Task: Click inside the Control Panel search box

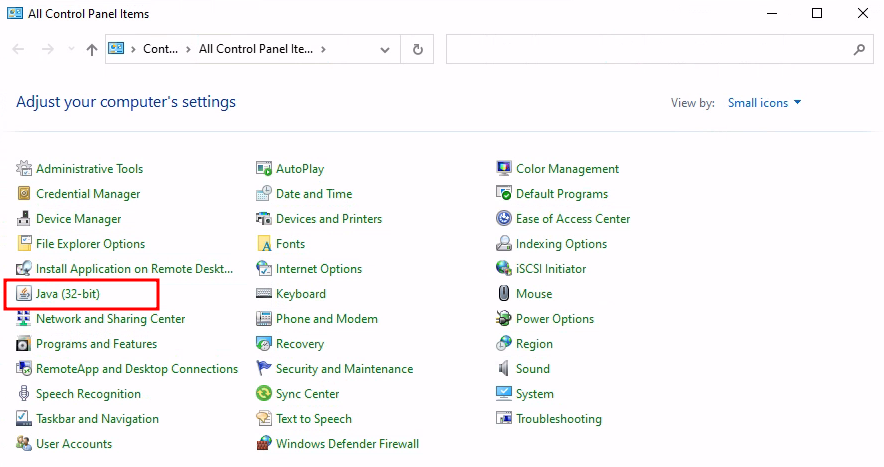Action: [x=650, y=49]
